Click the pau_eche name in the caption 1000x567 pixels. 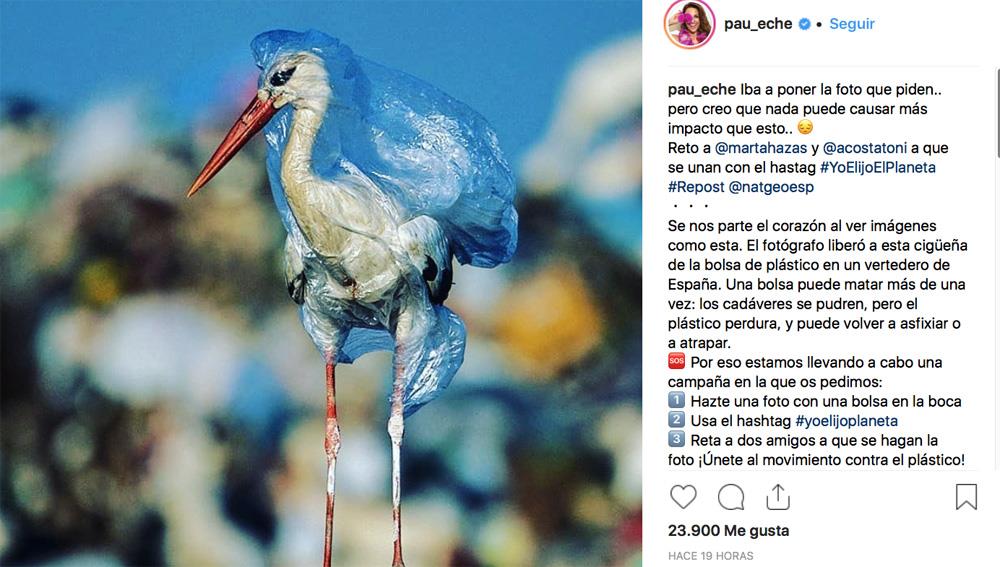702,90
